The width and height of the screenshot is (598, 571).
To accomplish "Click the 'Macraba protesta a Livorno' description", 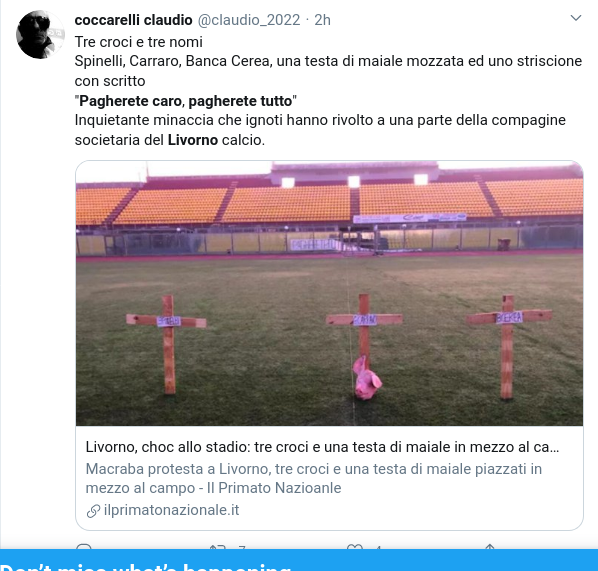I will 313,478.
